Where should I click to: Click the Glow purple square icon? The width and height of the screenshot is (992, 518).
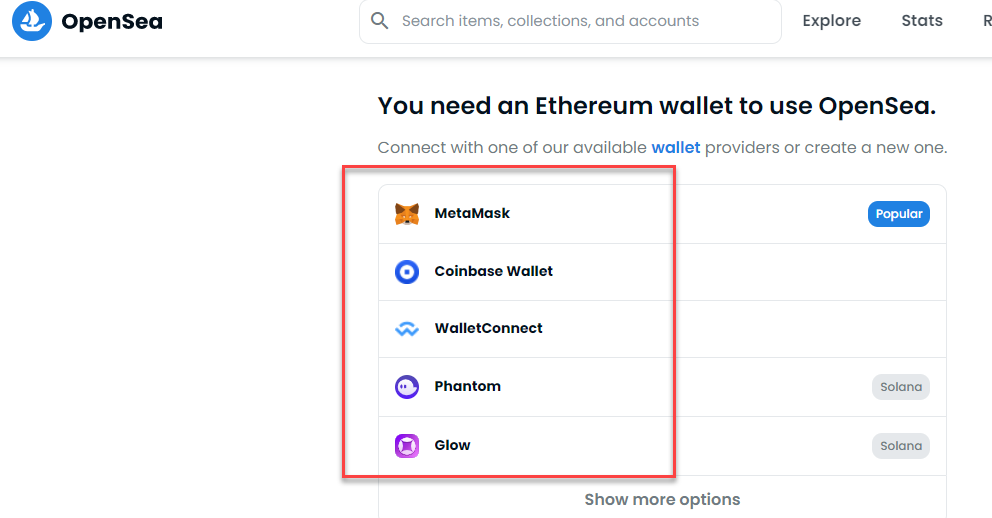point(407,445)
